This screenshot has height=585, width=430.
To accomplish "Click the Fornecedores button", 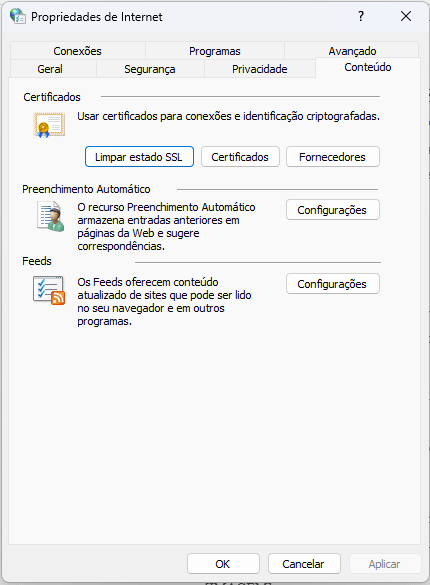I will (333, 157).
